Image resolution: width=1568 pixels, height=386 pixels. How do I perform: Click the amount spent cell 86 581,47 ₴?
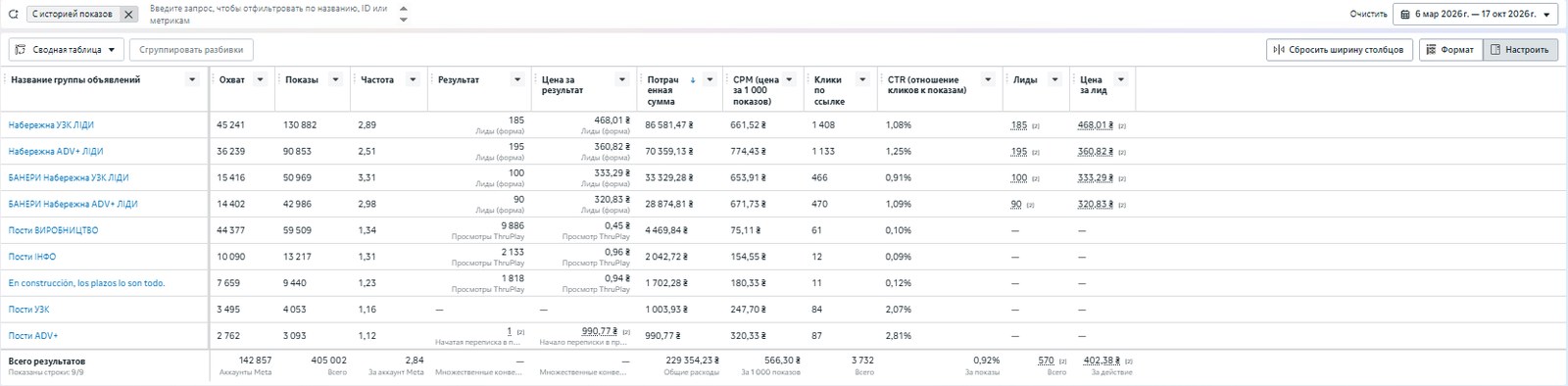[668, 125]
